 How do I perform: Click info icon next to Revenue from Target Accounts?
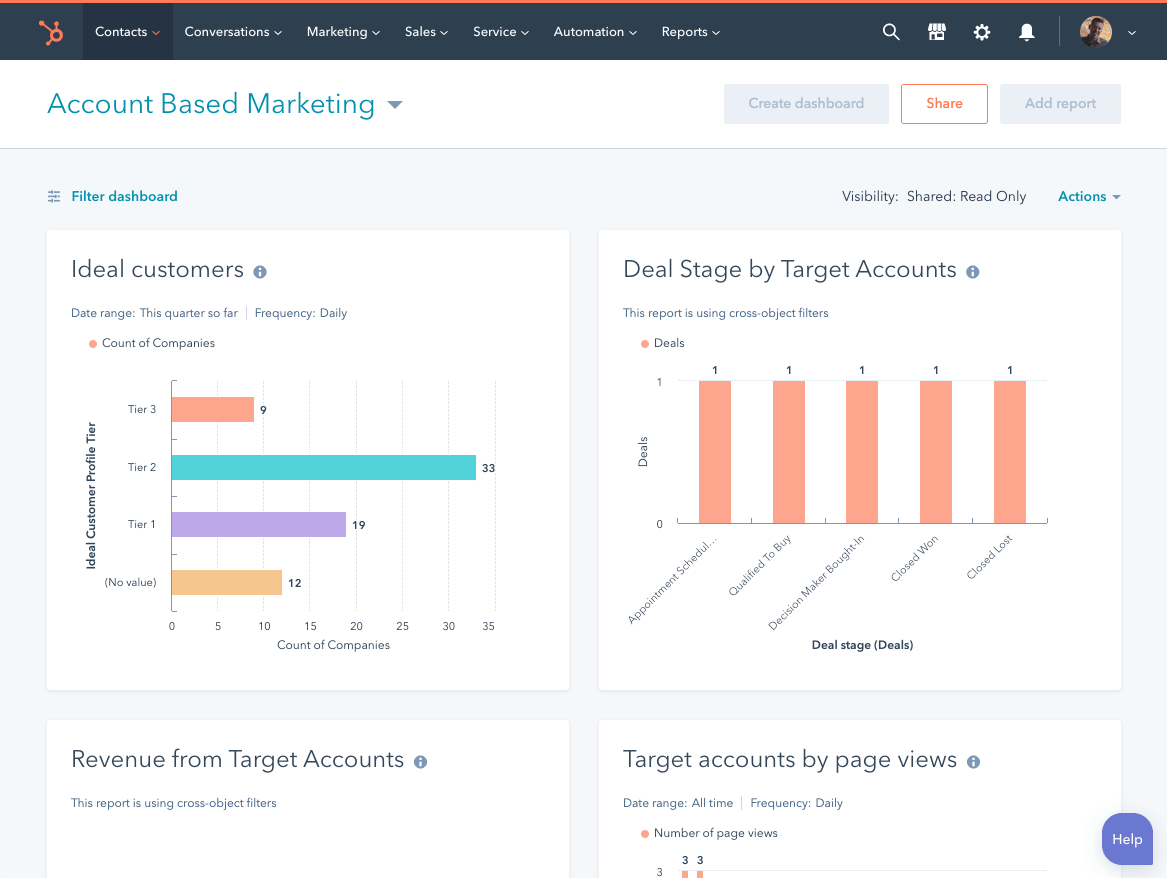[421, 761]
